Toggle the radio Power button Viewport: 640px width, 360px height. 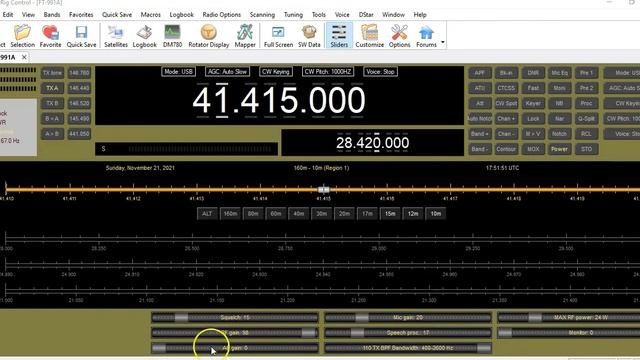coord(560,149)
